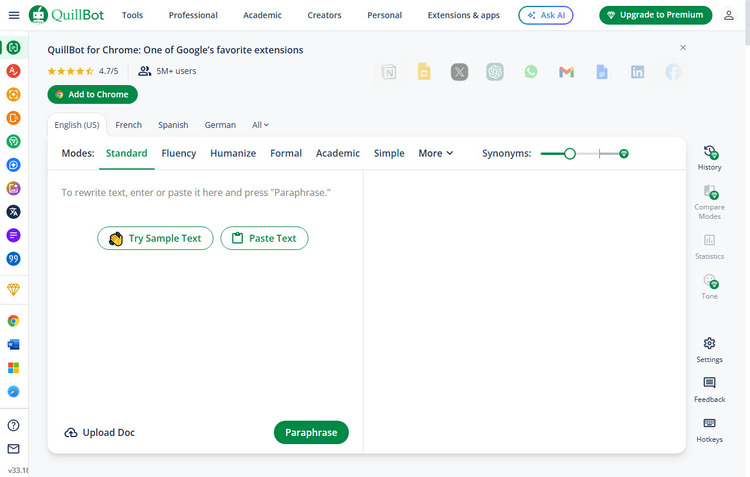Switch to the French language tab

point(128,125)
